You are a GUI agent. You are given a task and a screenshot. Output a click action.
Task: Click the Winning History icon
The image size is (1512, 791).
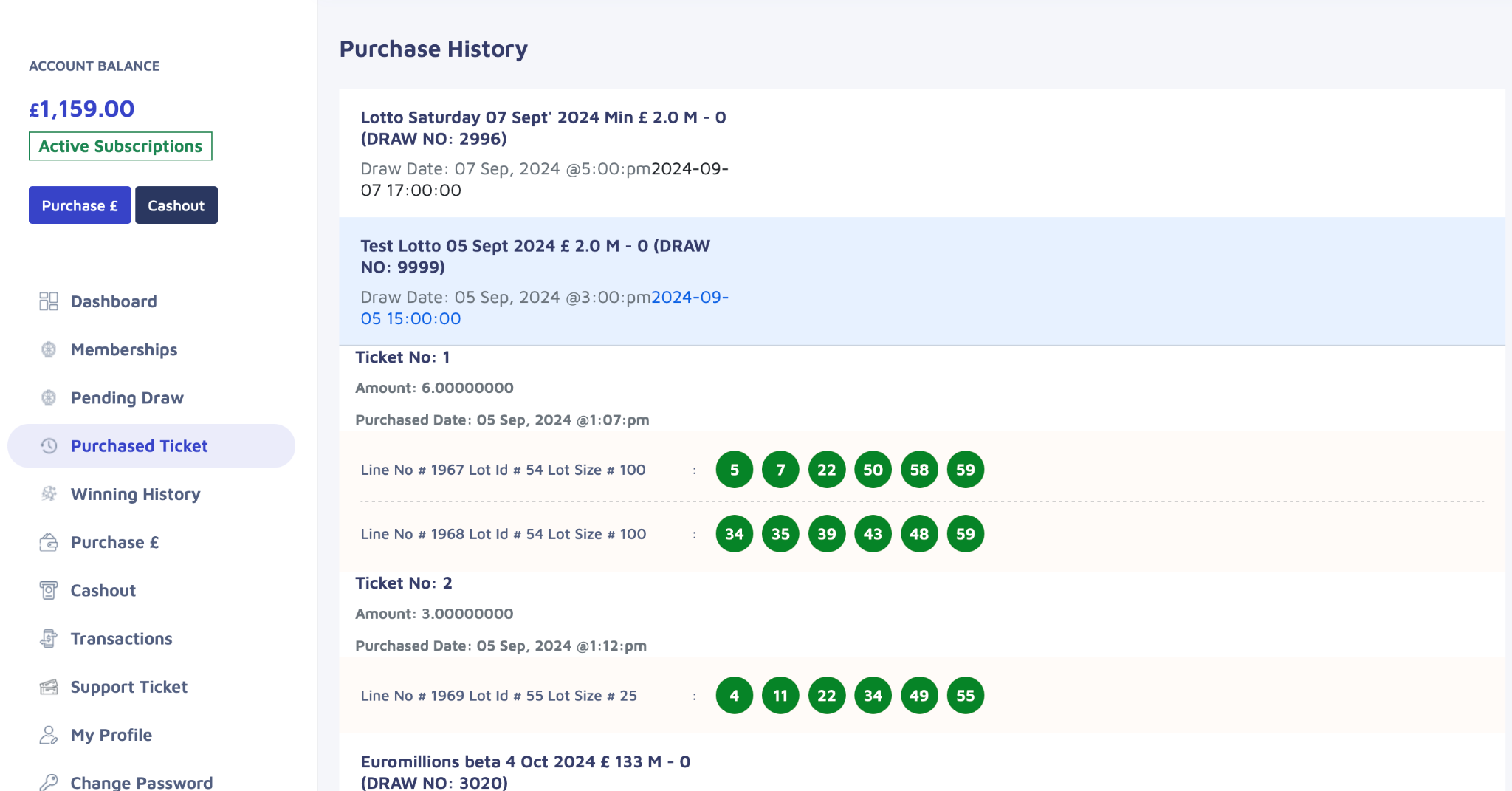49,494
